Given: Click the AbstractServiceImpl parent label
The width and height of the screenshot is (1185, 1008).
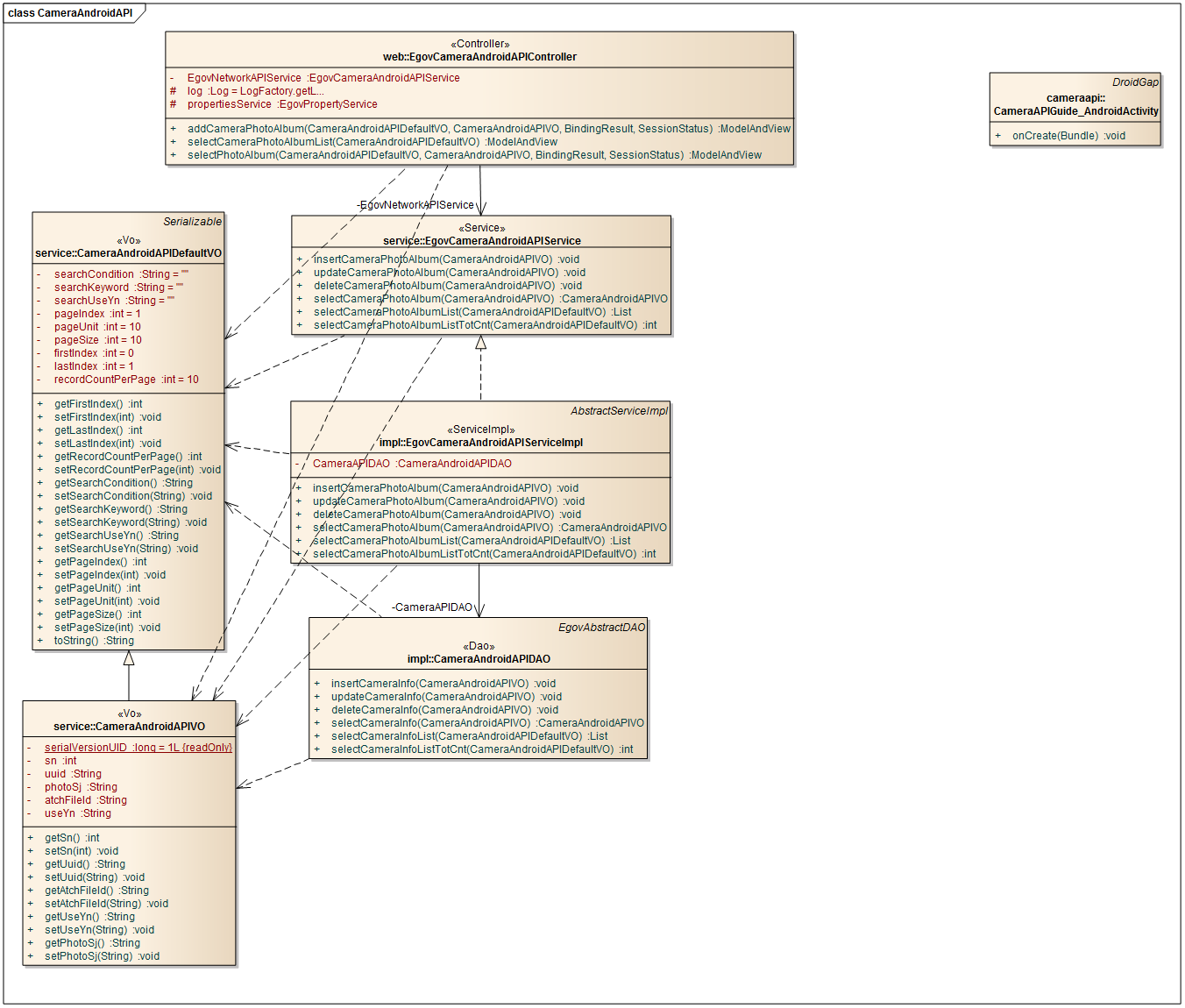Looking at the screenshot, I should pyautogui.click(x=619, y=411).
